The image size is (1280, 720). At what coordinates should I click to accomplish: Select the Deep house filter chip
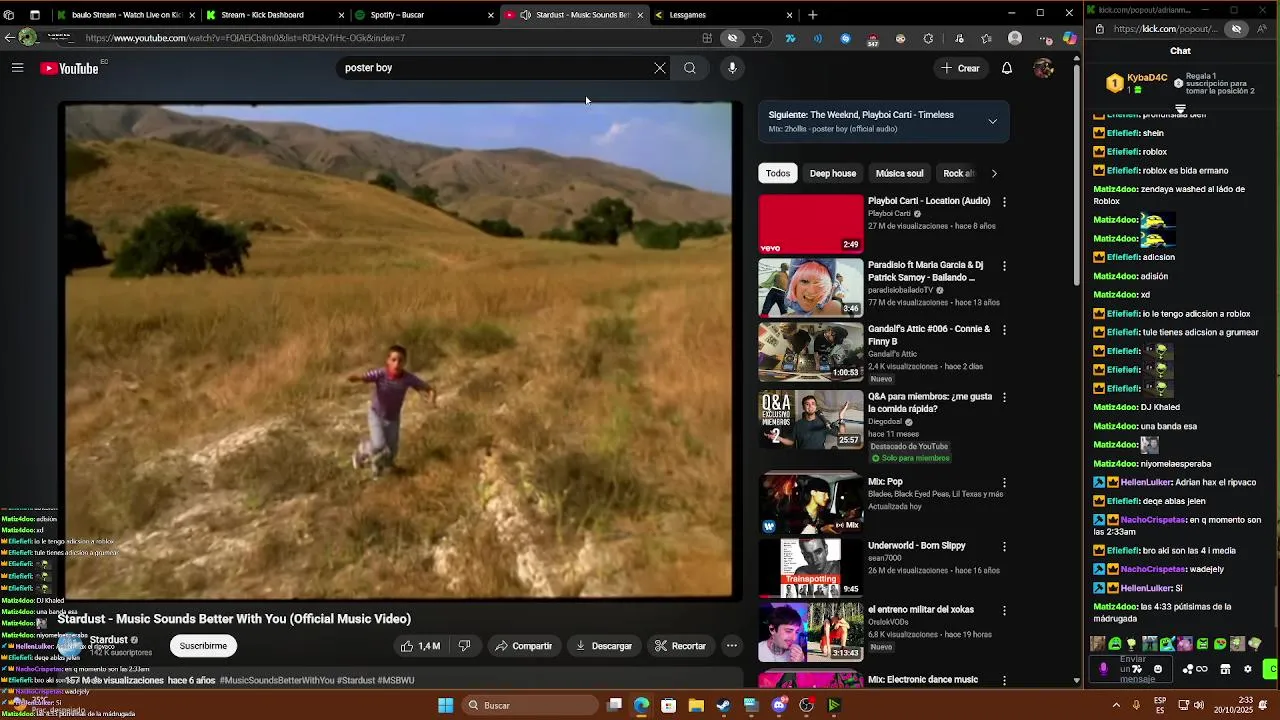pos(832,173)
